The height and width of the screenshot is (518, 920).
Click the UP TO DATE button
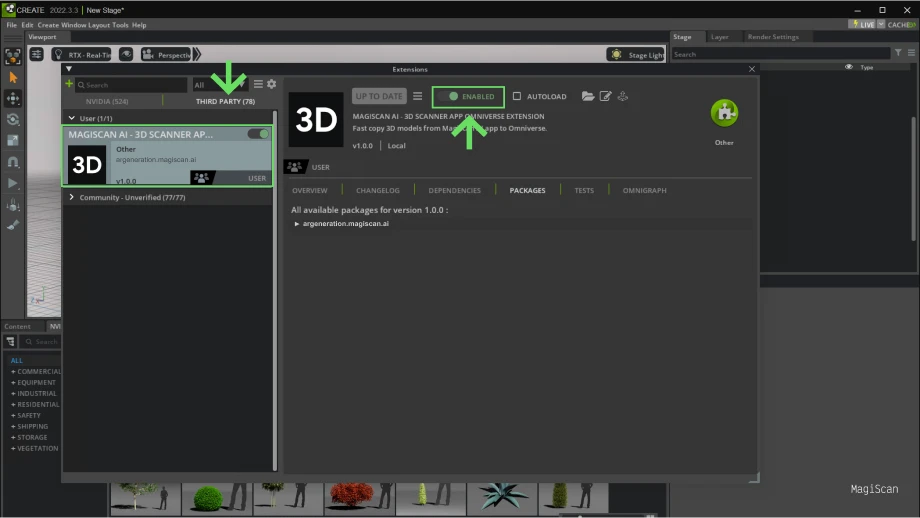click(379, 96)
